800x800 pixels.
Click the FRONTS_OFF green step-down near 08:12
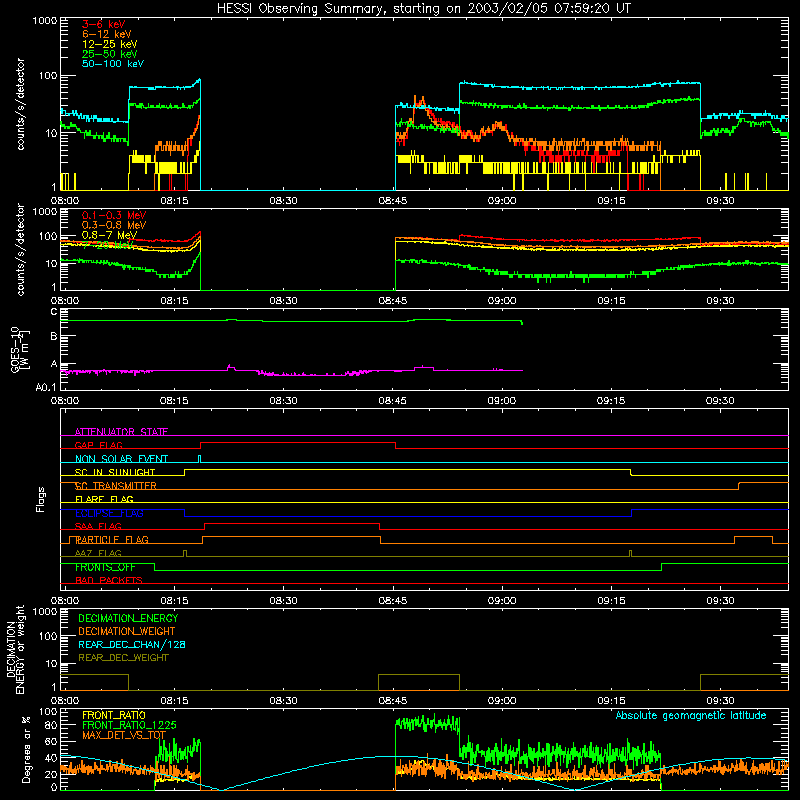[x=155, y=567]
